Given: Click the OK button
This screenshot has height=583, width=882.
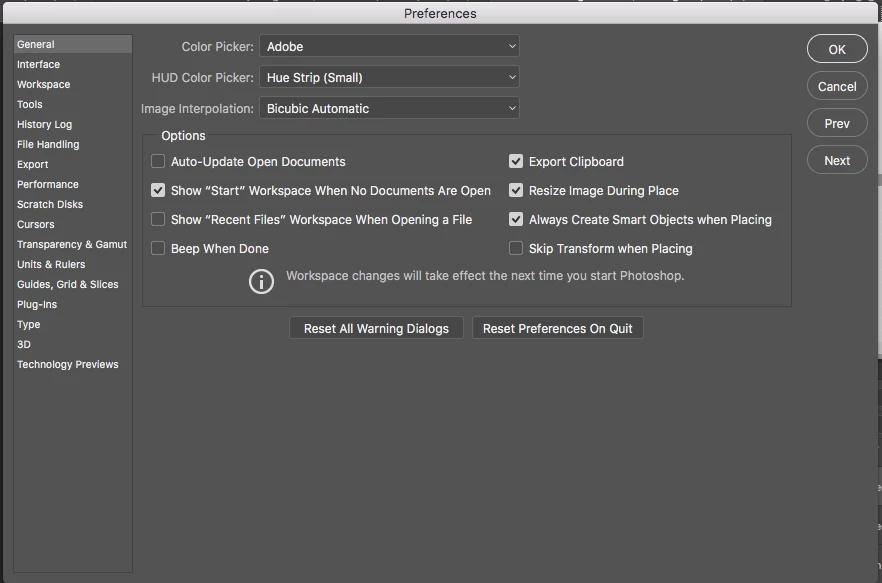Looking at the screenshot, I should click(x=837, y=49).
